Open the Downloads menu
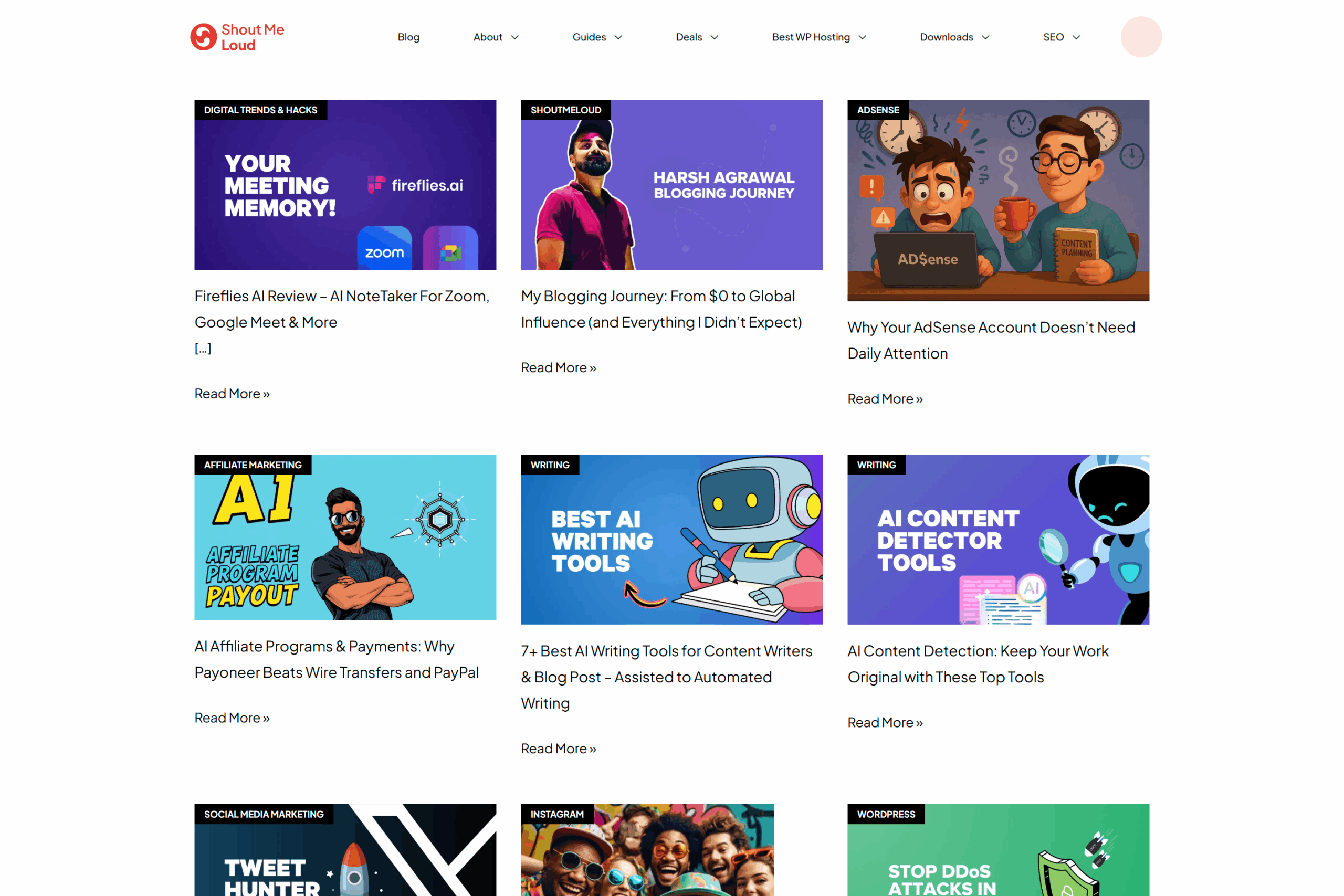The width and height of the screenshot is (1344, 896). tap(946, 37)
